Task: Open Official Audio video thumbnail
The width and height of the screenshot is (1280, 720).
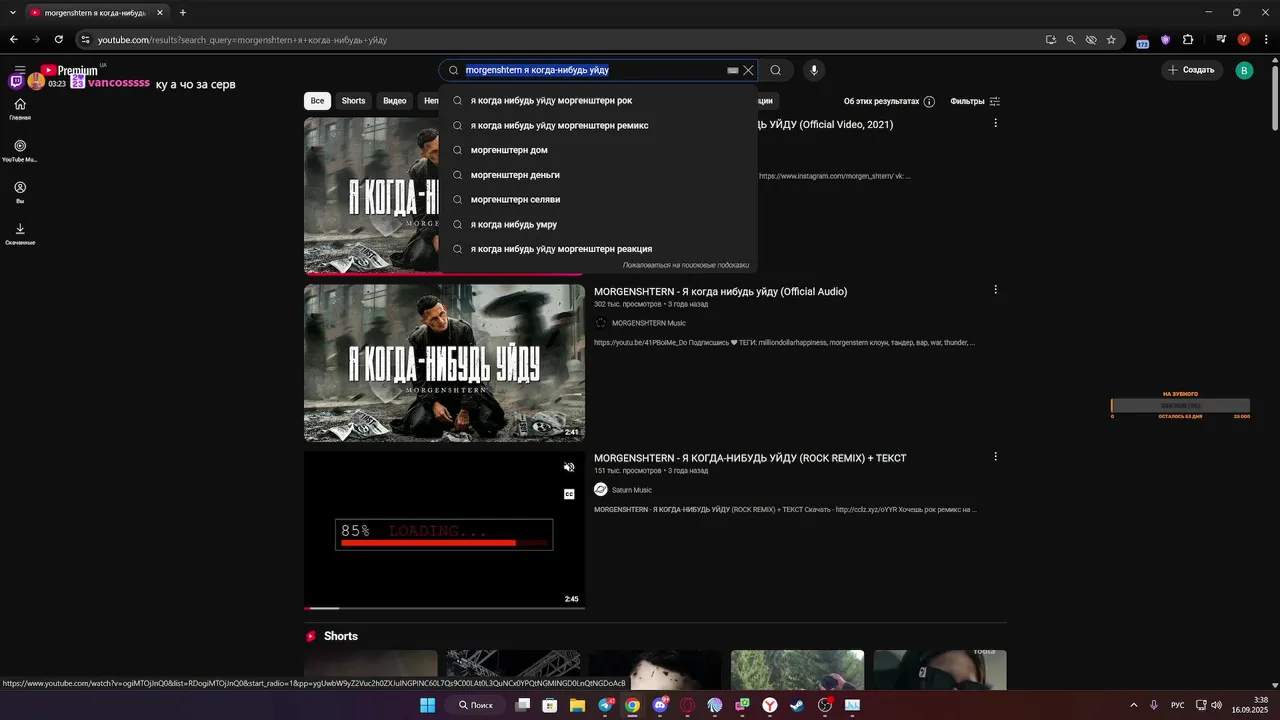Action: pyautogui.click(x=444, y=363)
